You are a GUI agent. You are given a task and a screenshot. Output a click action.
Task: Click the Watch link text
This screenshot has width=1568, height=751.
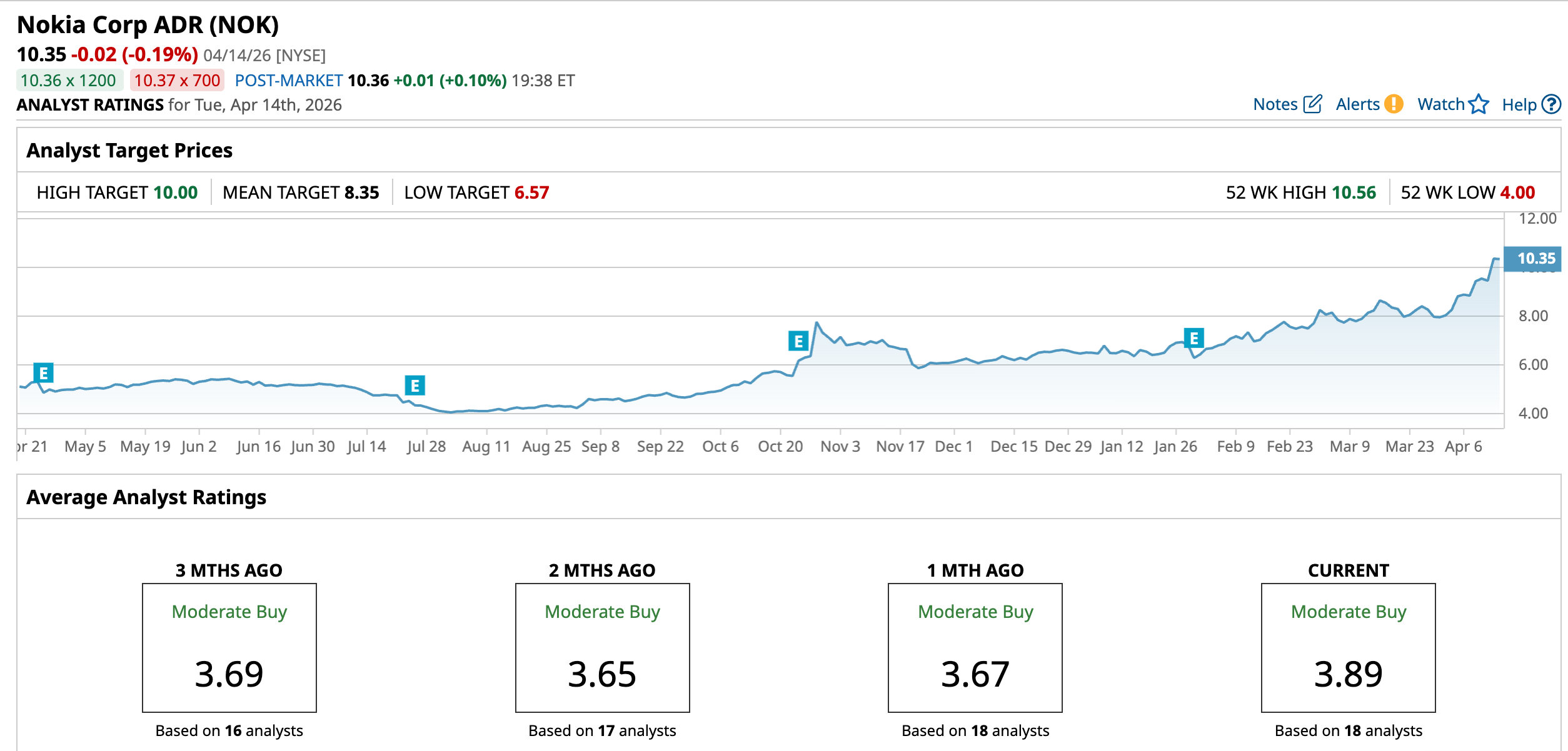point(1440,104)
